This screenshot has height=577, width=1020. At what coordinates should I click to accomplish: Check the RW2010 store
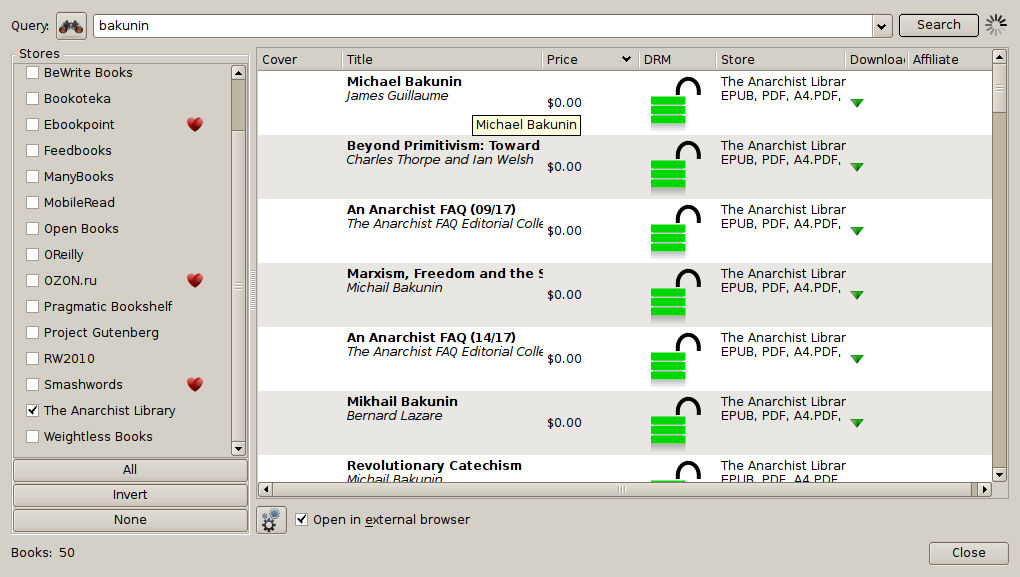tap(32, 358)
